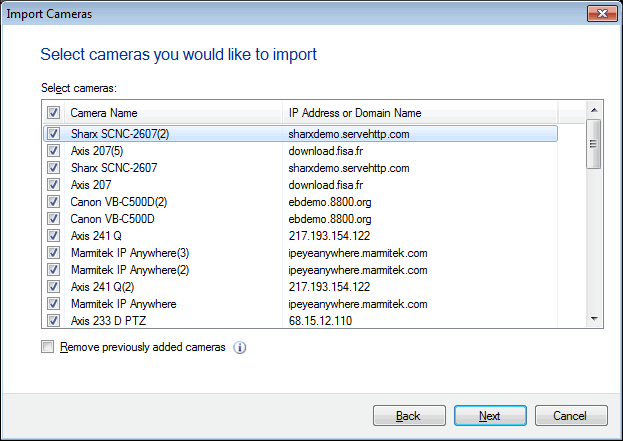Screen dimensions: 623x441
Task: Sort by the Camera Name column header
Action: pos(172,113)
